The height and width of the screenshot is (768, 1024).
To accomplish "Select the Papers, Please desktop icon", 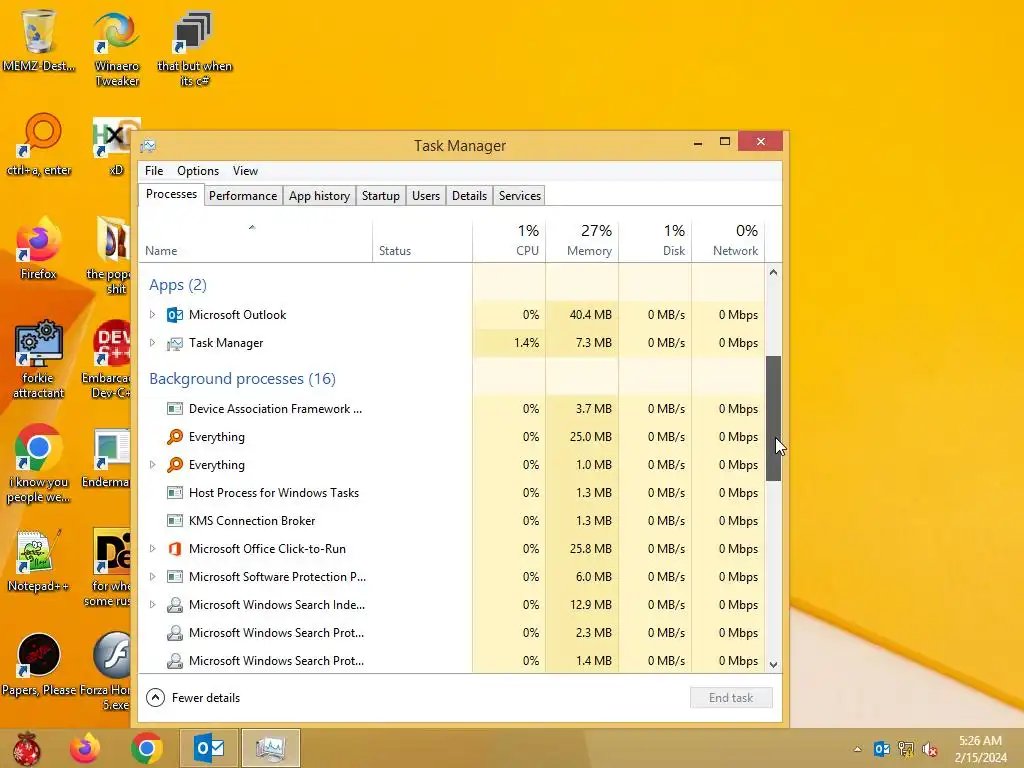I will (39, 665).
